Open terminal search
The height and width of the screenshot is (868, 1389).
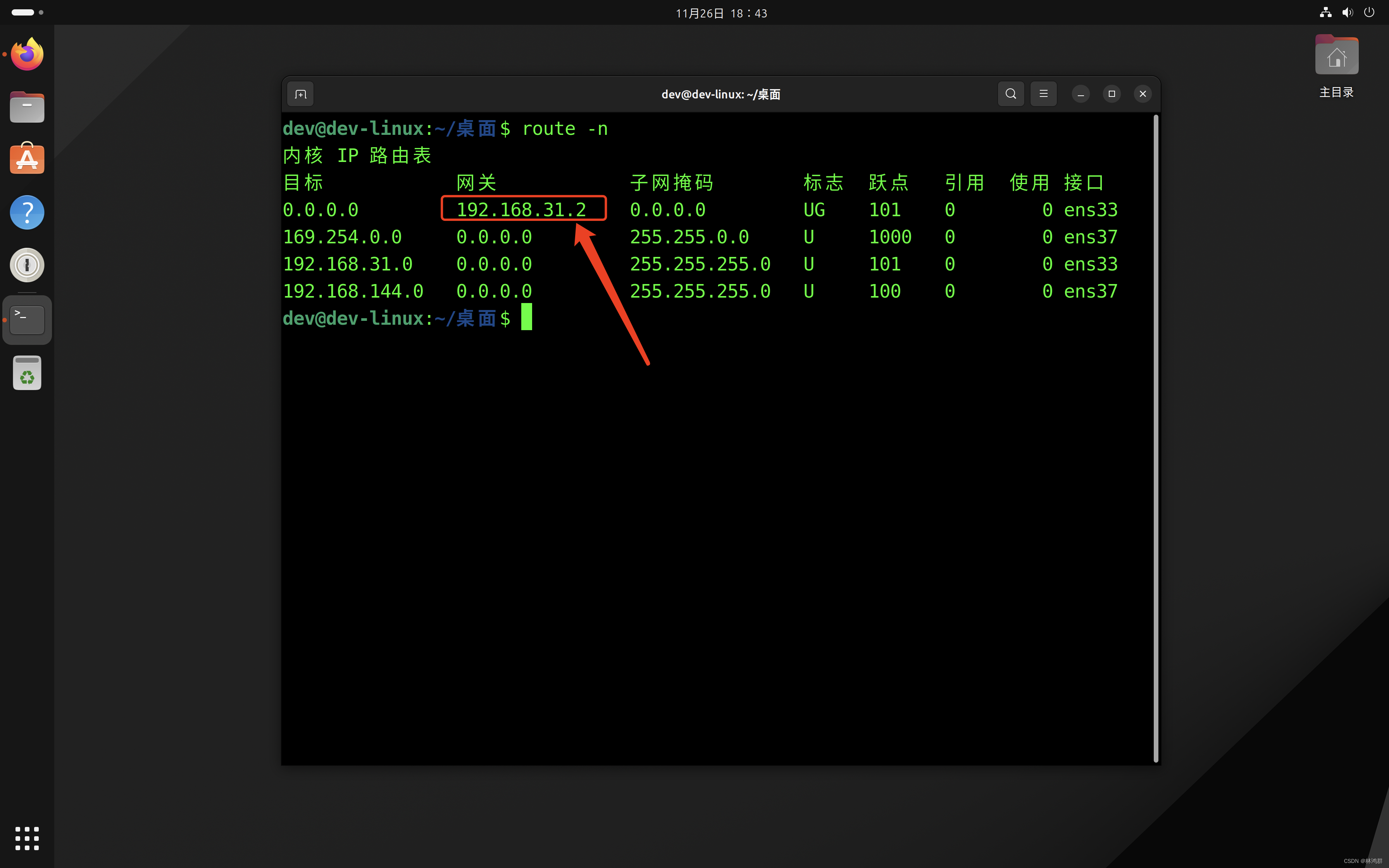(1011, 93)
